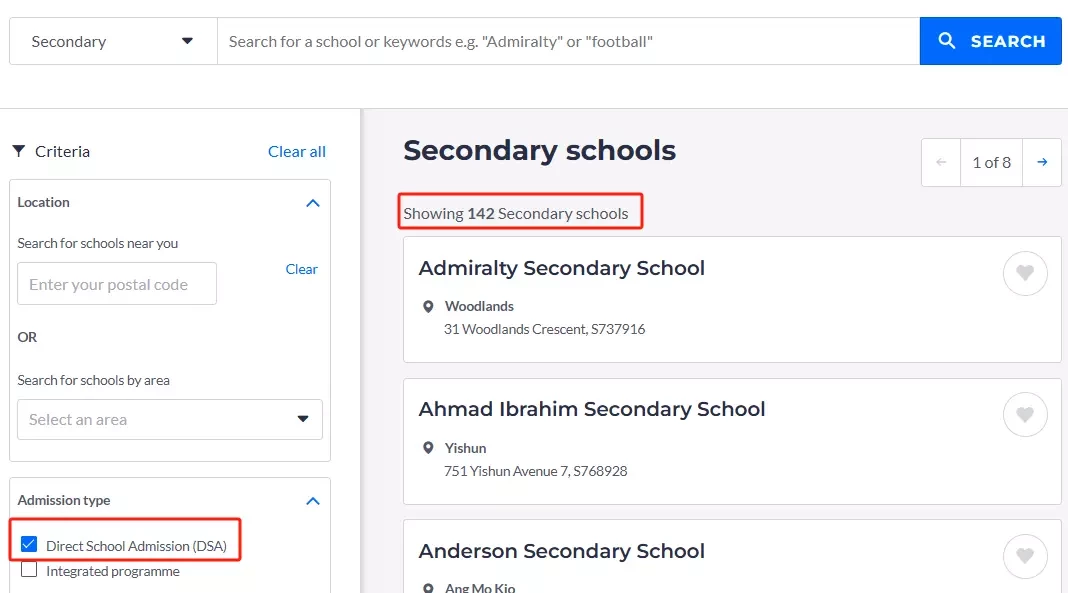Go to next results page arrow

tap(1042, 162)
